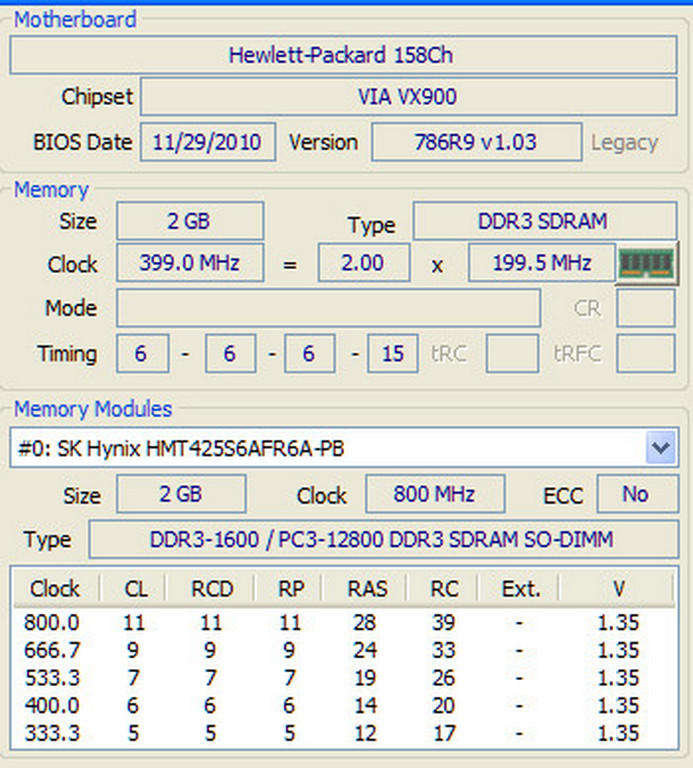Select the 800.0 clock timing row
Screen dimensions: 693x768
(x=344, y=623)
